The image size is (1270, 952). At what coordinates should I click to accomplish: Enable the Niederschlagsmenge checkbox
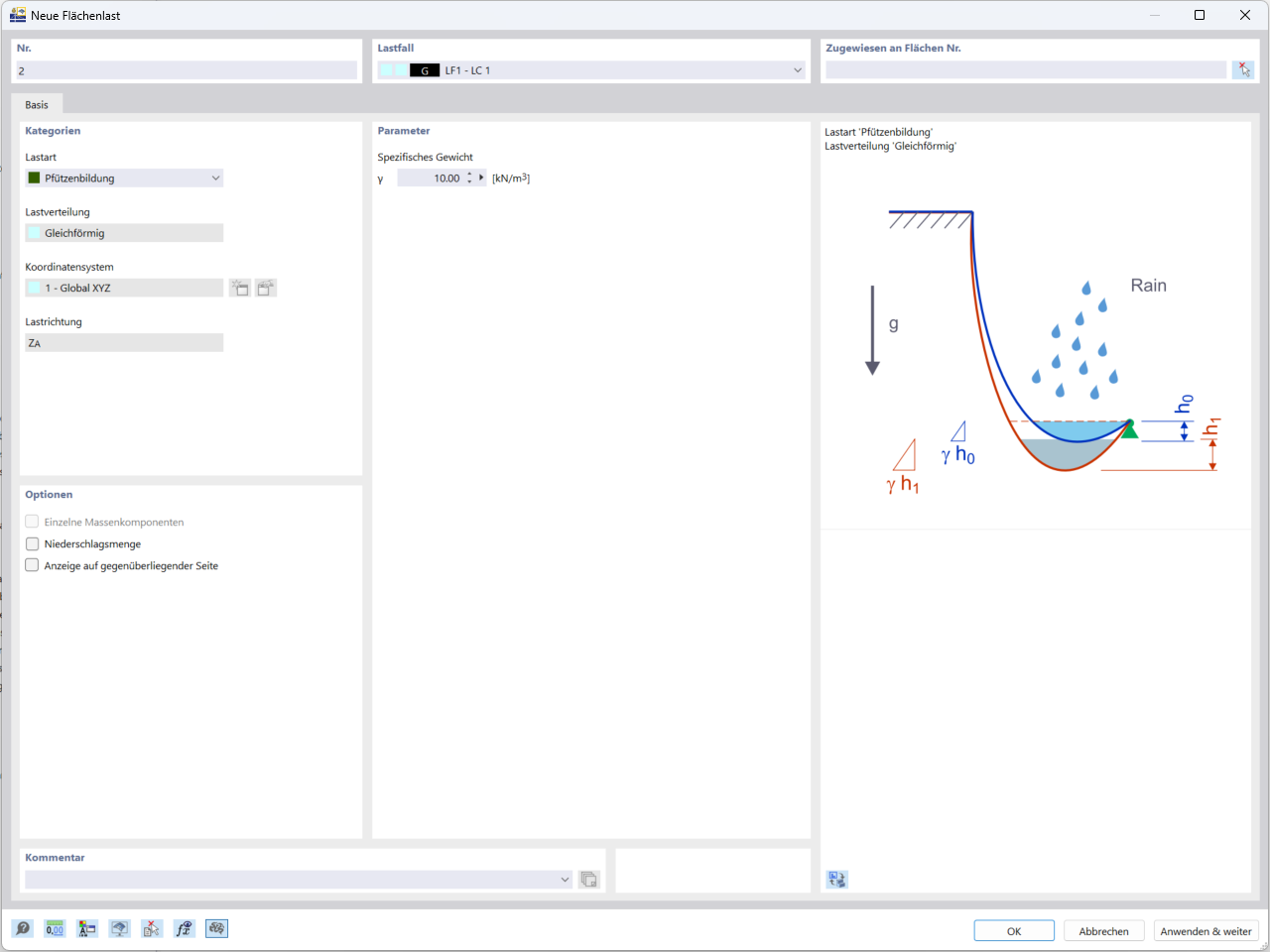coord(31,543)
